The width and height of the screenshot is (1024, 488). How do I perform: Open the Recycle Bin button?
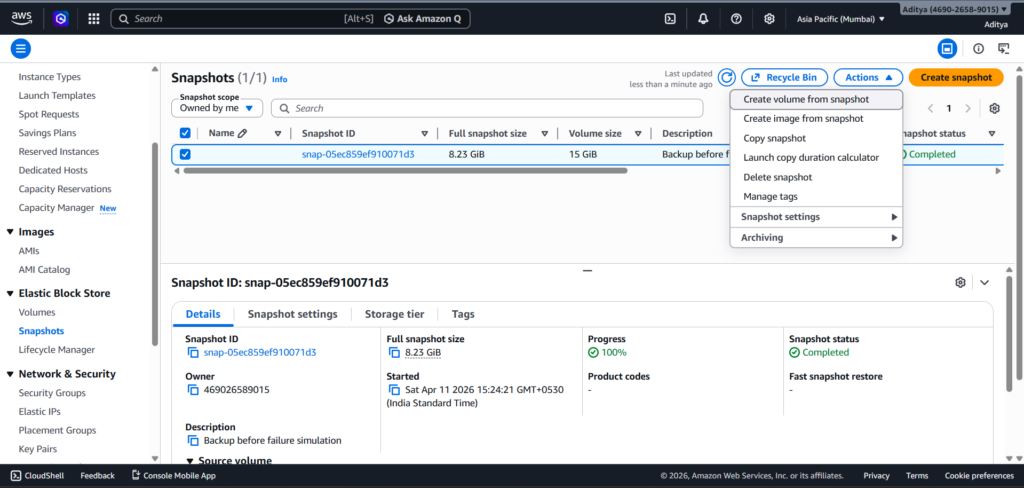click(784, 77)
